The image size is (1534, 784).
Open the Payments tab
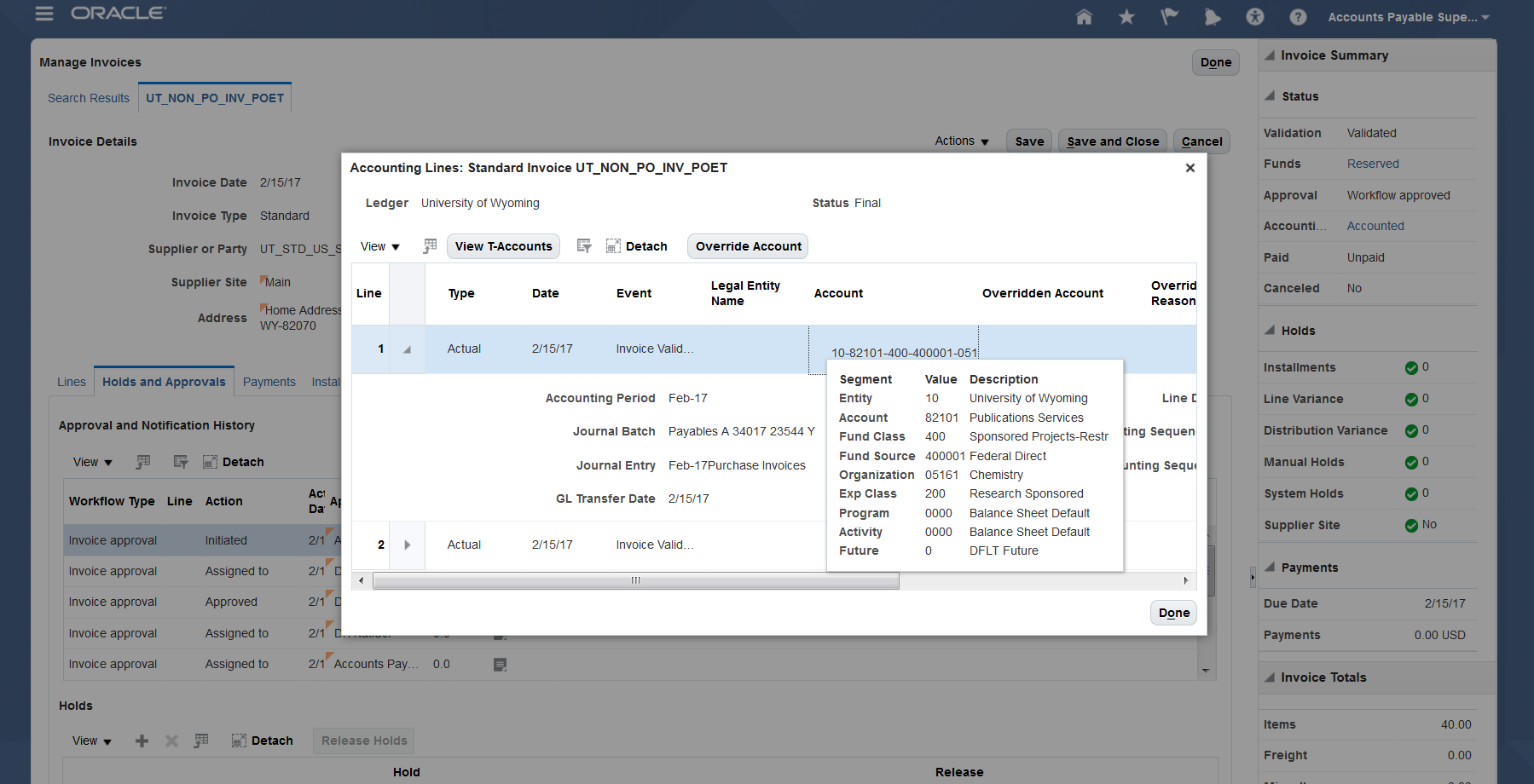(269, 382)
